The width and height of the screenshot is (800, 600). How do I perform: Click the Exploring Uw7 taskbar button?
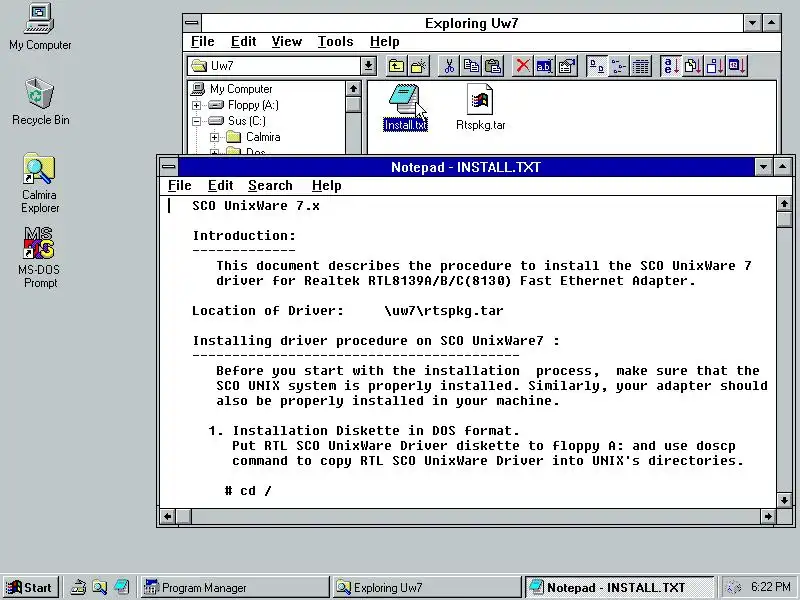tap(428, 588)
